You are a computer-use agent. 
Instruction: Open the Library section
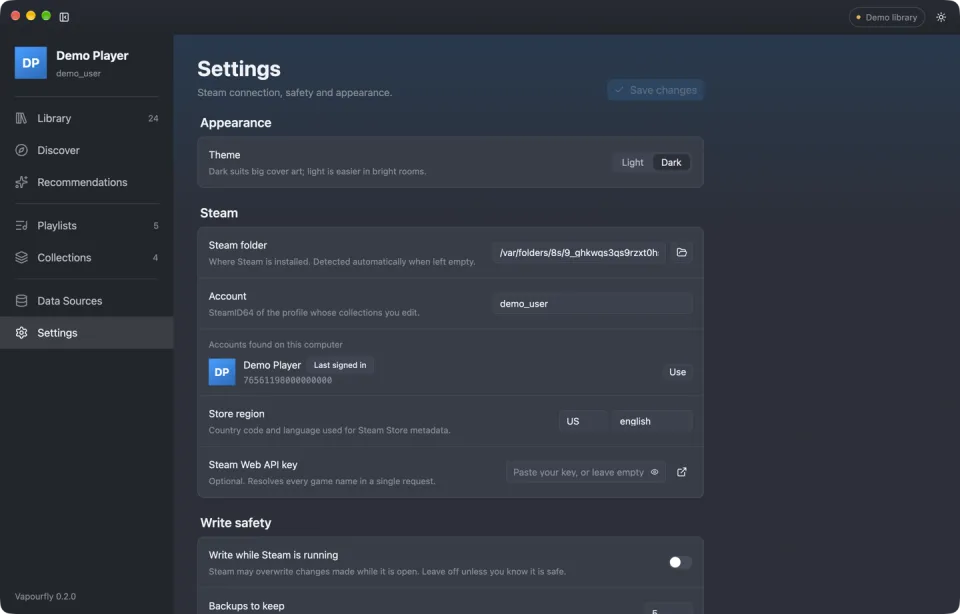click(x=86, y=118)
